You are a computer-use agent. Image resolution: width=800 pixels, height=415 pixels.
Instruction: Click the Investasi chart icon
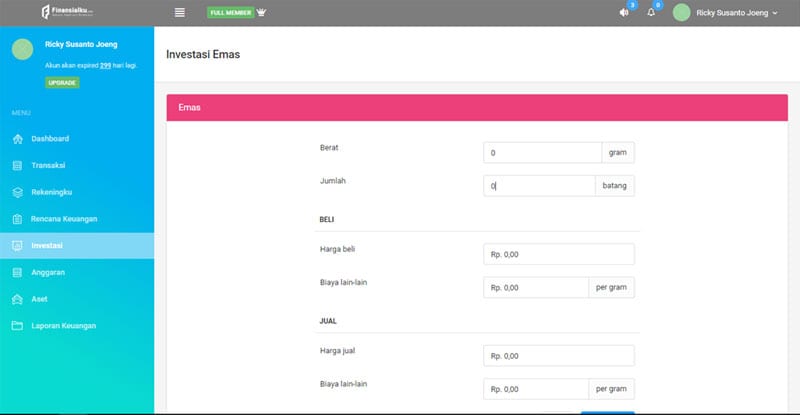tap(17, 246)
